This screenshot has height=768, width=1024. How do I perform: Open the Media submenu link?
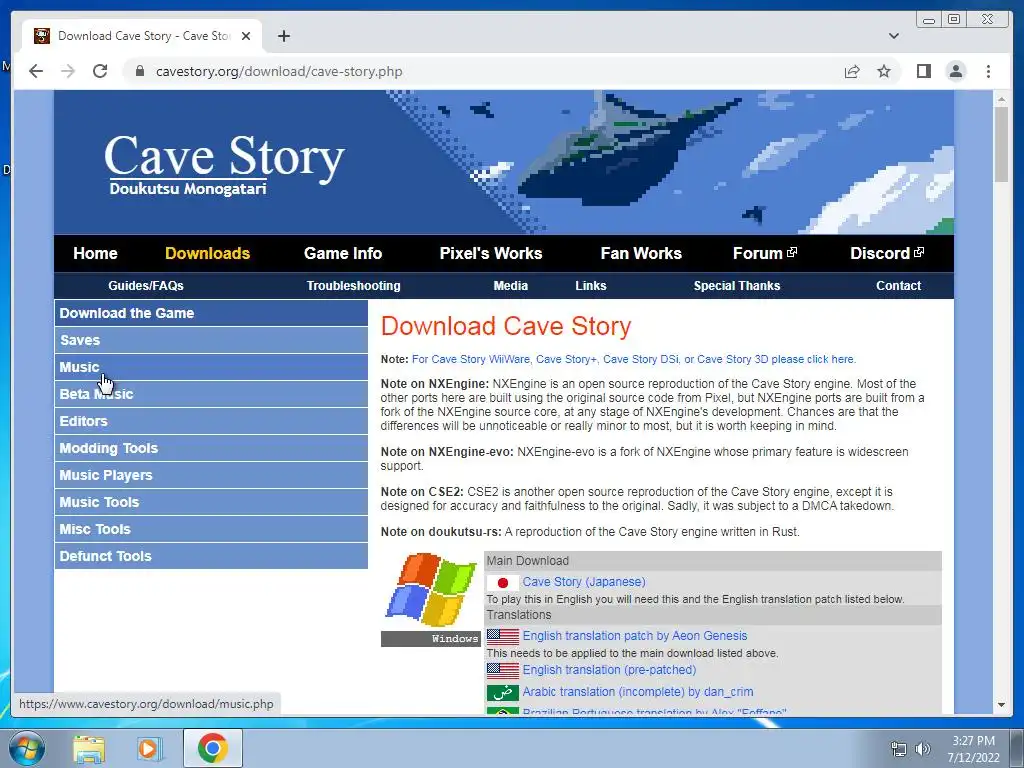click(x=511, y=285)
